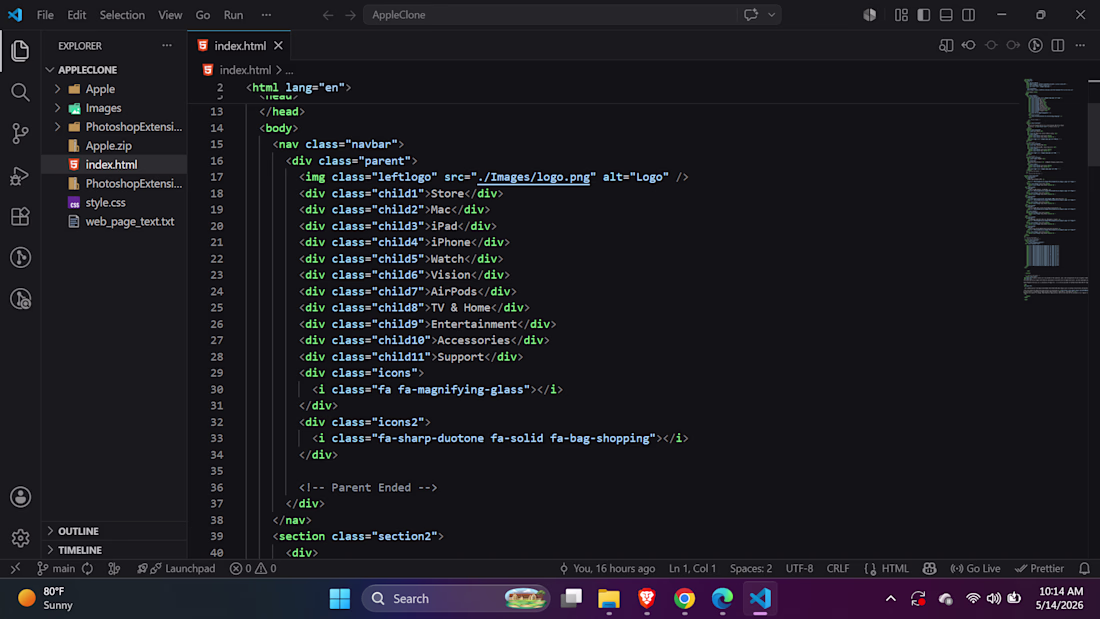
Task: Click the code minimap overview
Action: point(1056,189)
